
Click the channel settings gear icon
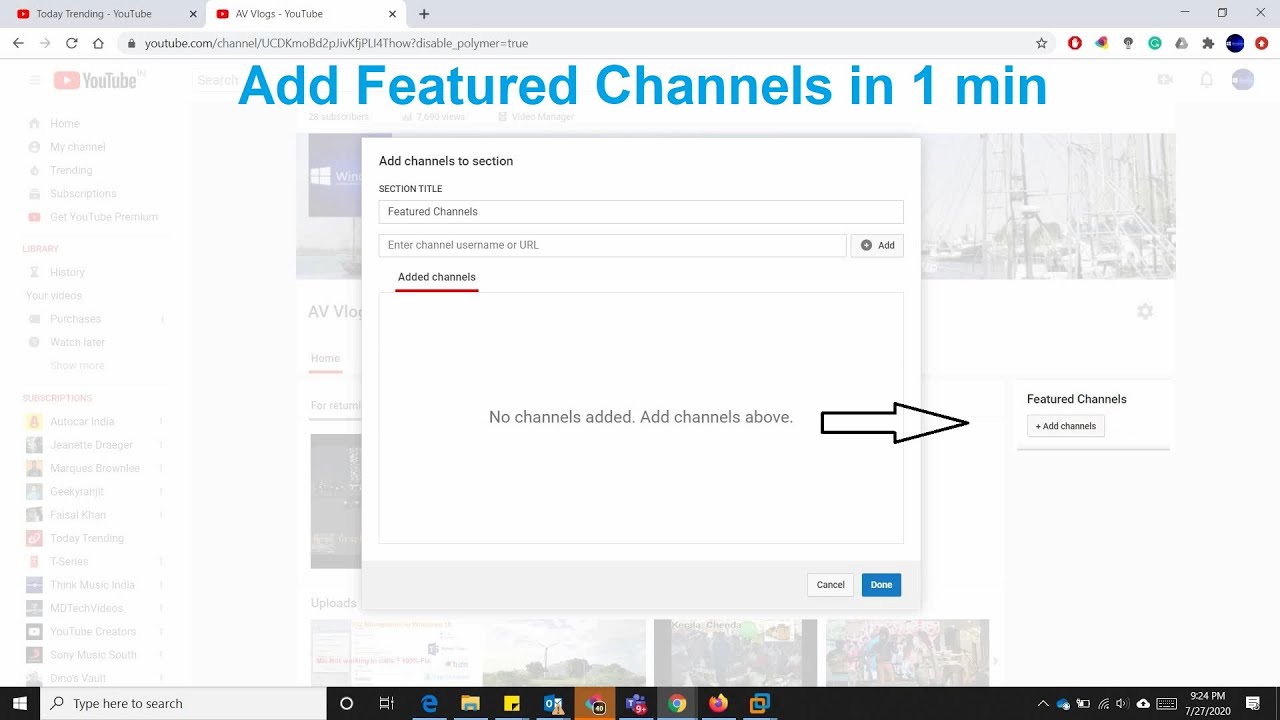(1145, 311)
